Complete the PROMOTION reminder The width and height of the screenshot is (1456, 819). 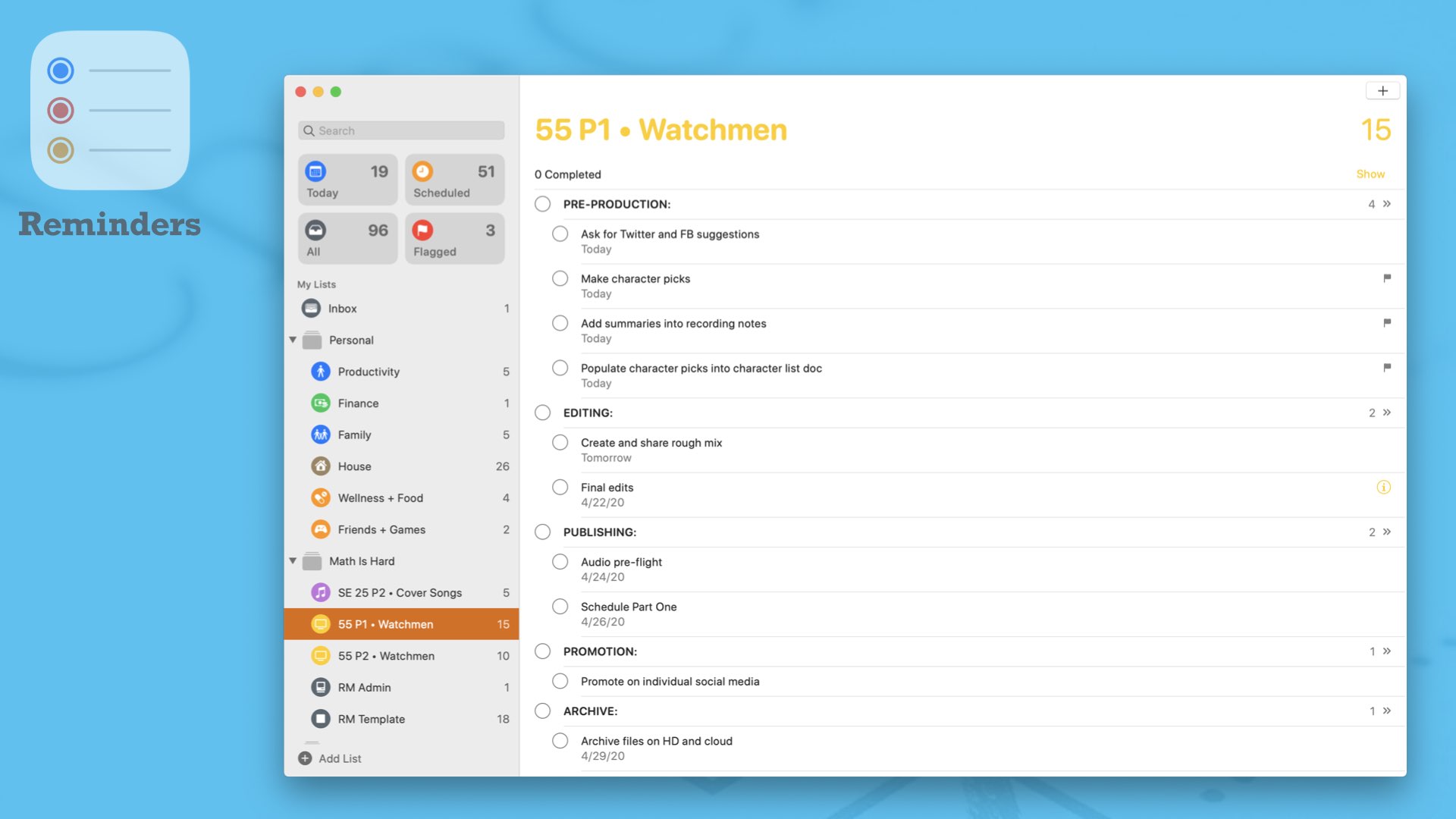click(x=542, y=651)
